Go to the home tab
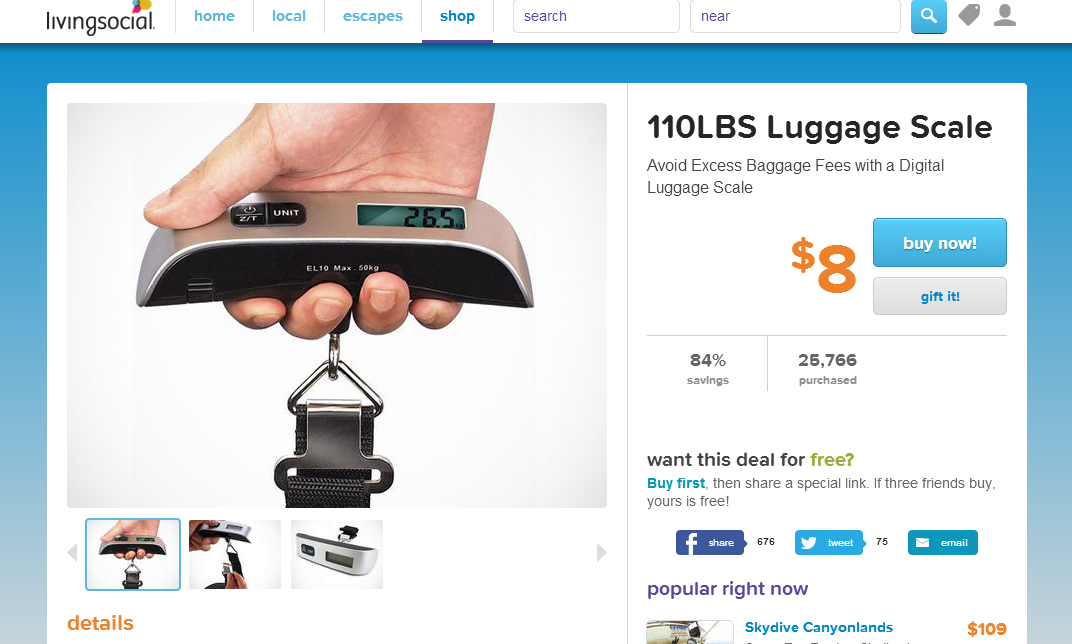The width and height of the screenshot is (1072, 644). click(x=214, y=16)
